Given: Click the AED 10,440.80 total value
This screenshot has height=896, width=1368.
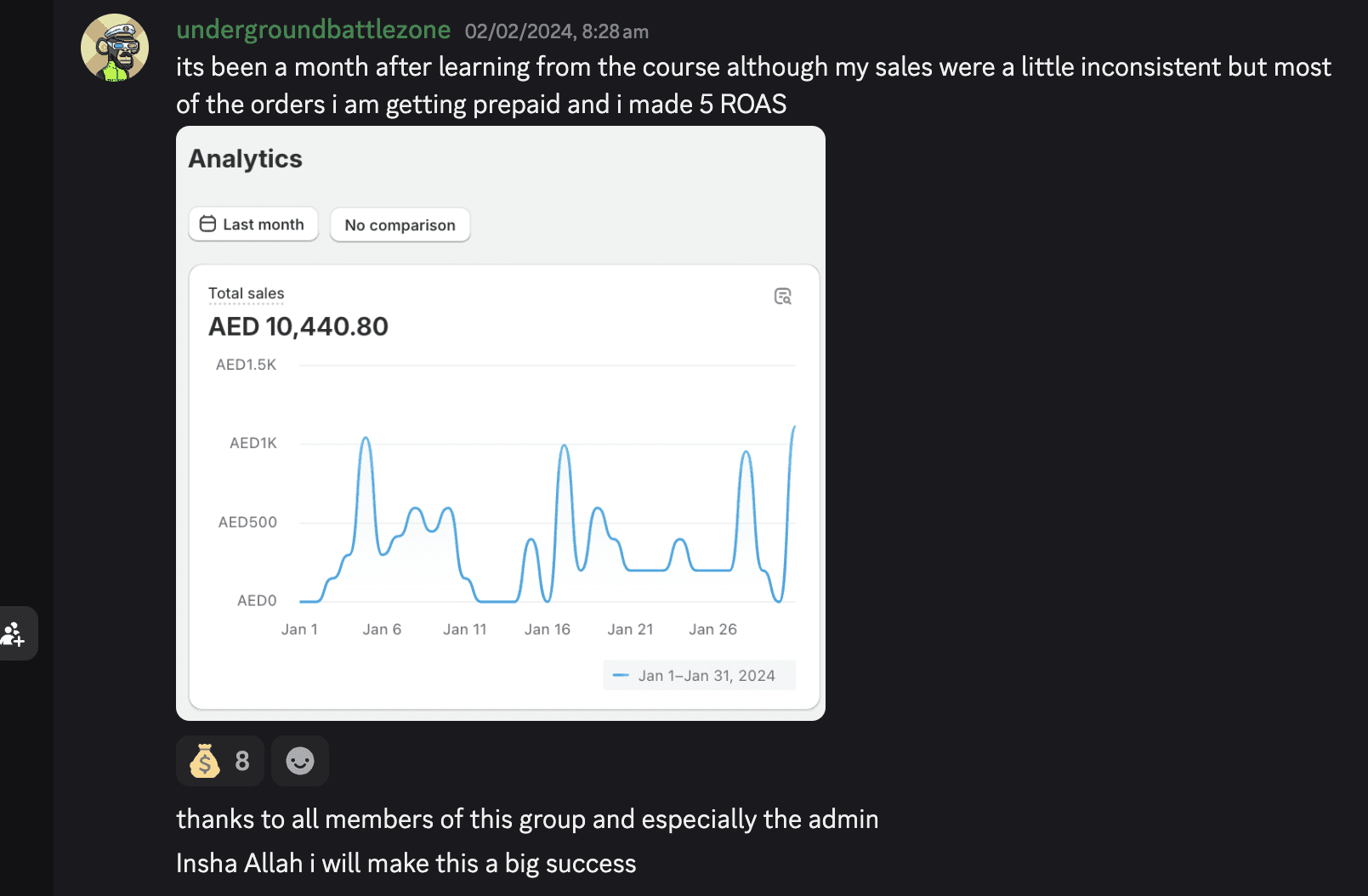Looking at the screenshot, I should point(298,326).
